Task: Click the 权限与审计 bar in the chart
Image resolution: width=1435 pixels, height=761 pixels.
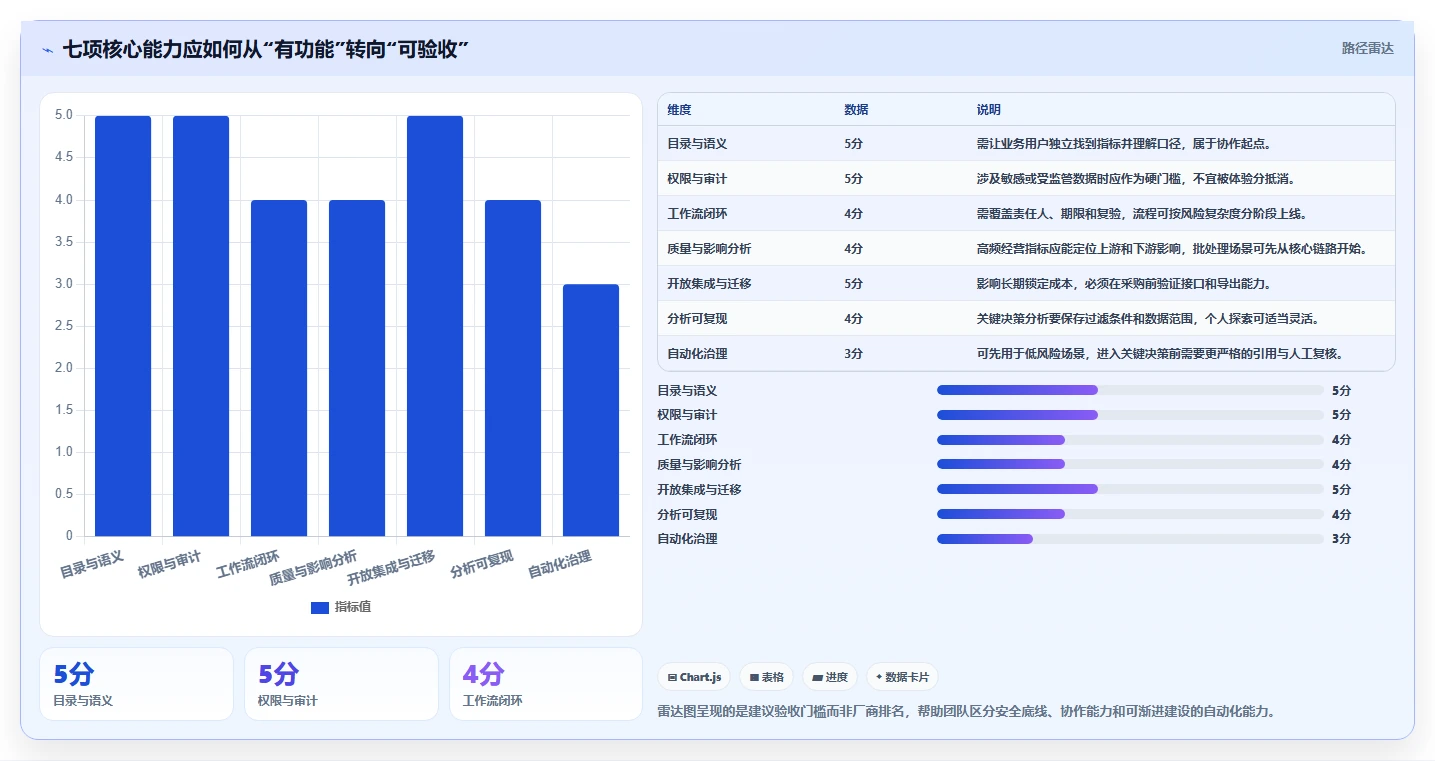Action: (x=201, y=326)
